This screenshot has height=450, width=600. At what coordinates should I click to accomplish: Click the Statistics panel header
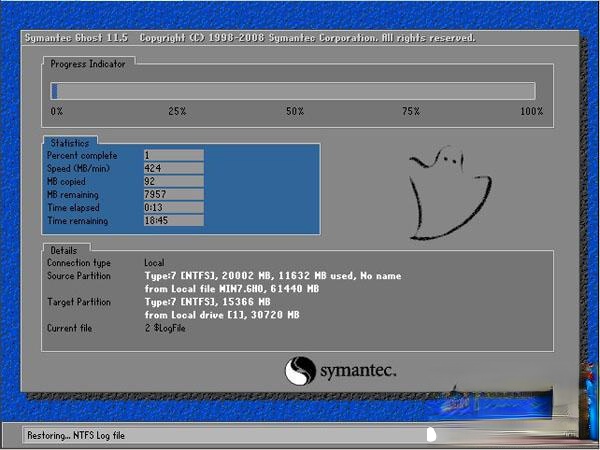[70, 144]
